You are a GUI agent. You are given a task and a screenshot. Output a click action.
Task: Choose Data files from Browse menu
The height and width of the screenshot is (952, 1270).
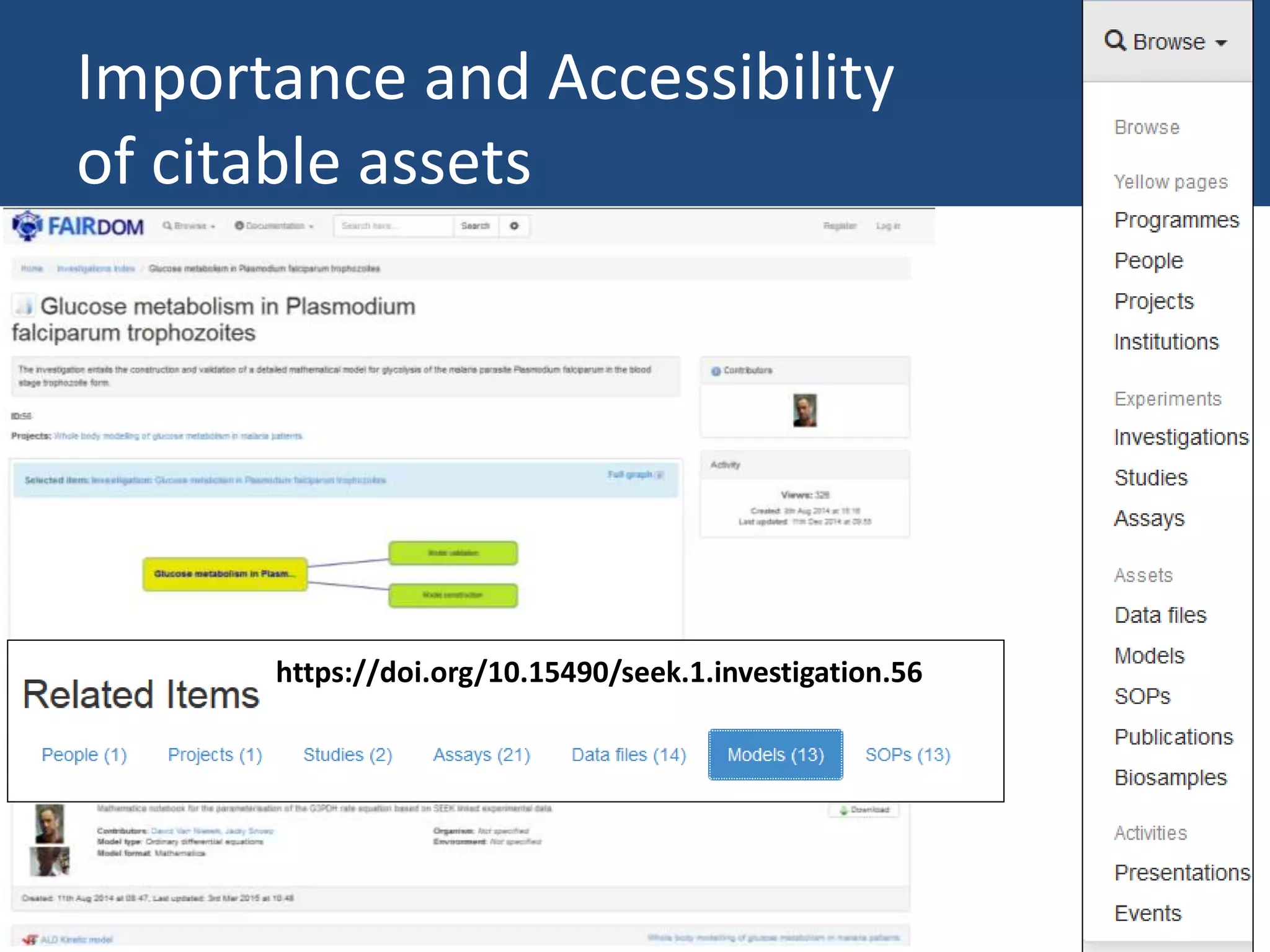[1160, 615]
